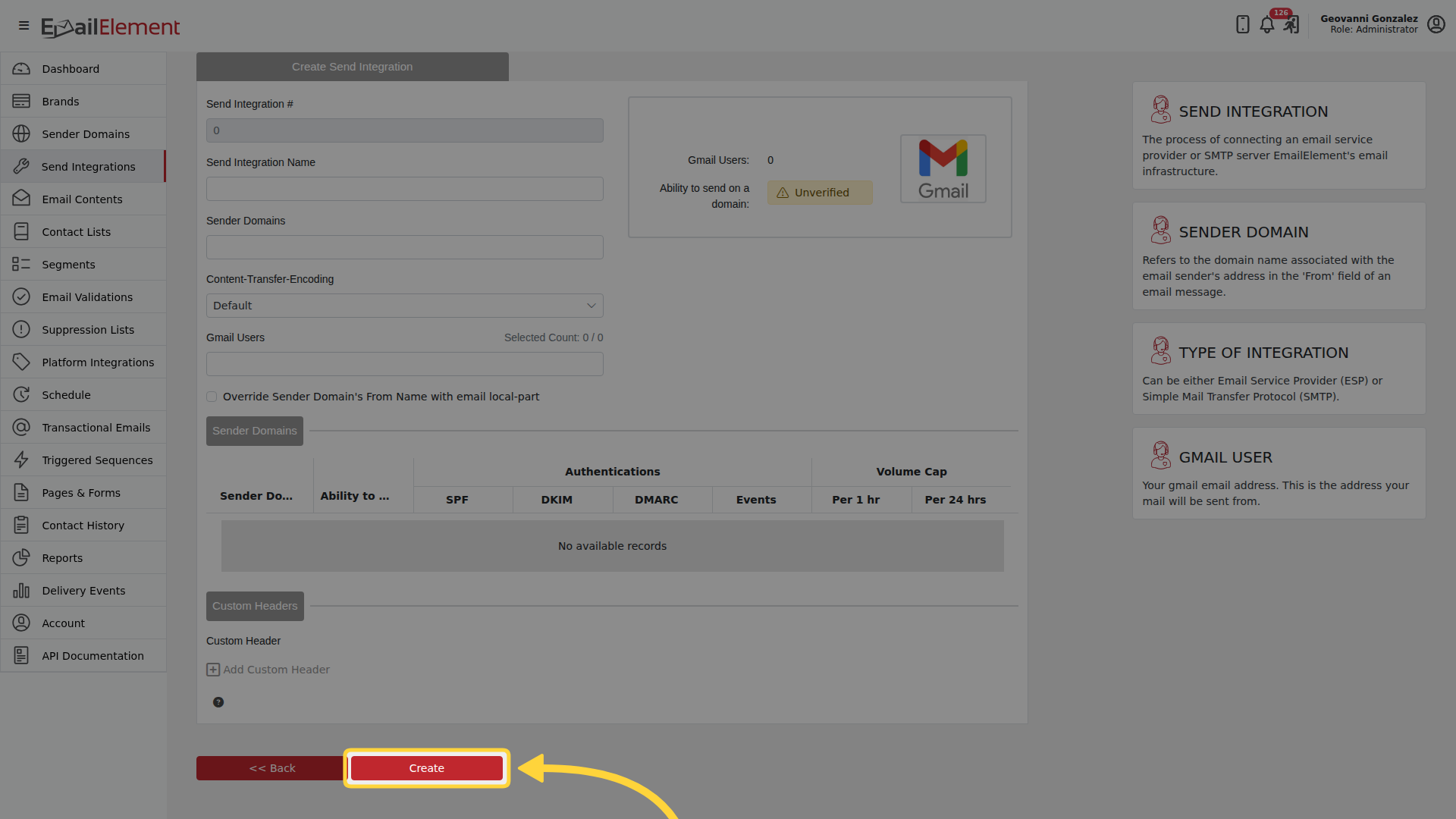
Task: Click the Brands card icon
Action: coord(21,102)
